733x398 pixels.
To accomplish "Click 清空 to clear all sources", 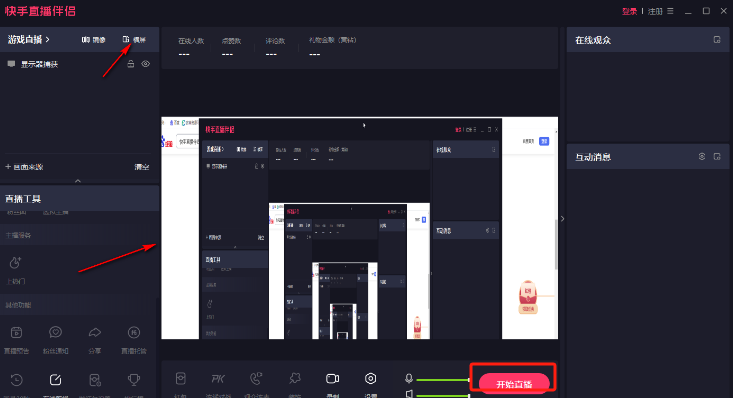I will 142,167.
